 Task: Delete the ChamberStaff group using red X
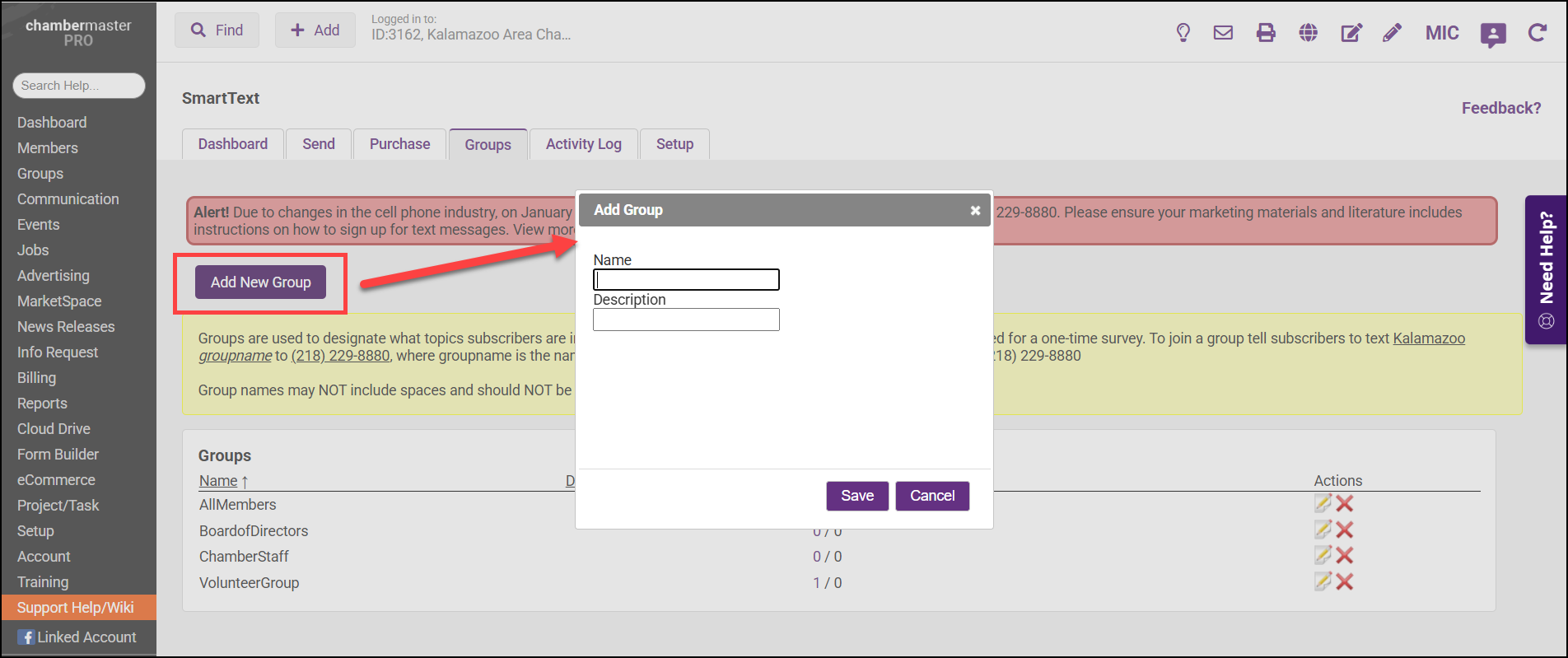coord(1345,556)
